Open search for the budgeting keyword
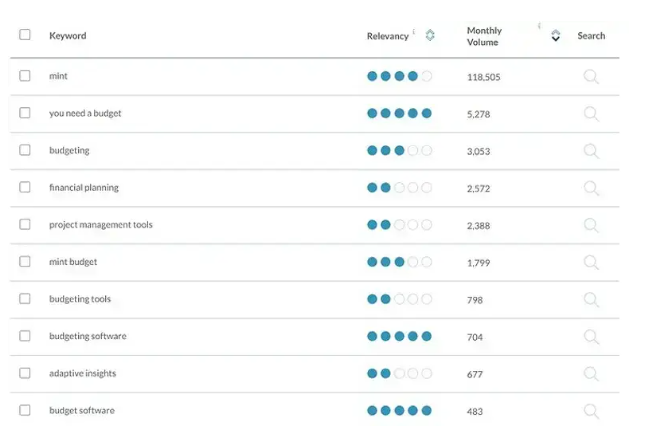 591,151
